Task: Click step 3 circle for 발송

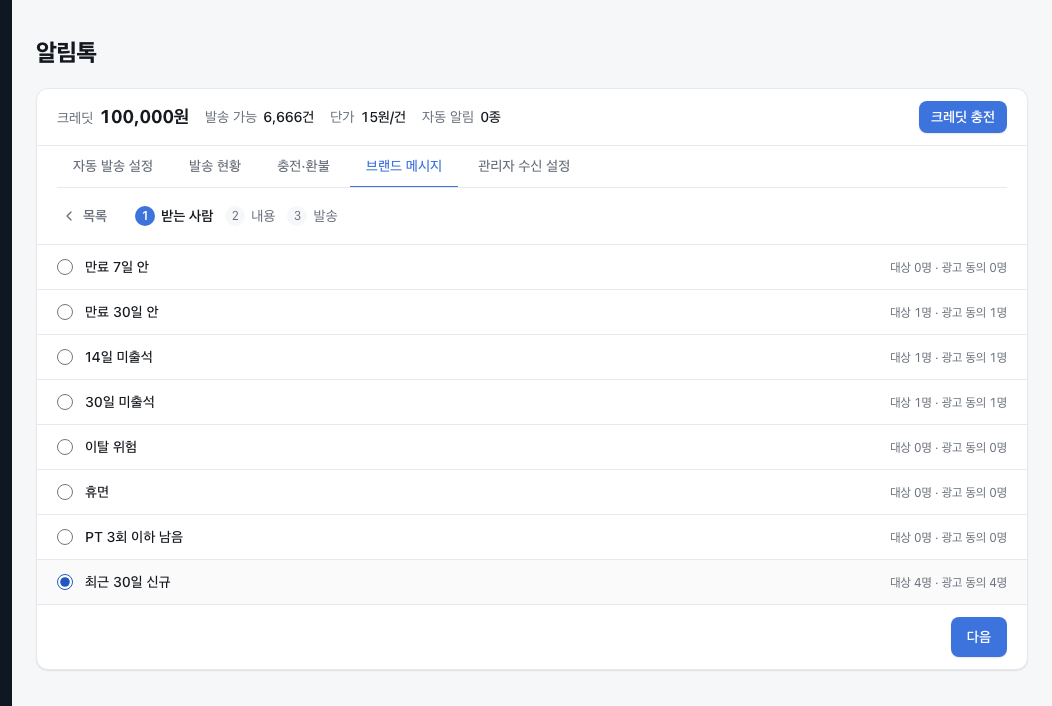Action: [297, 216]
